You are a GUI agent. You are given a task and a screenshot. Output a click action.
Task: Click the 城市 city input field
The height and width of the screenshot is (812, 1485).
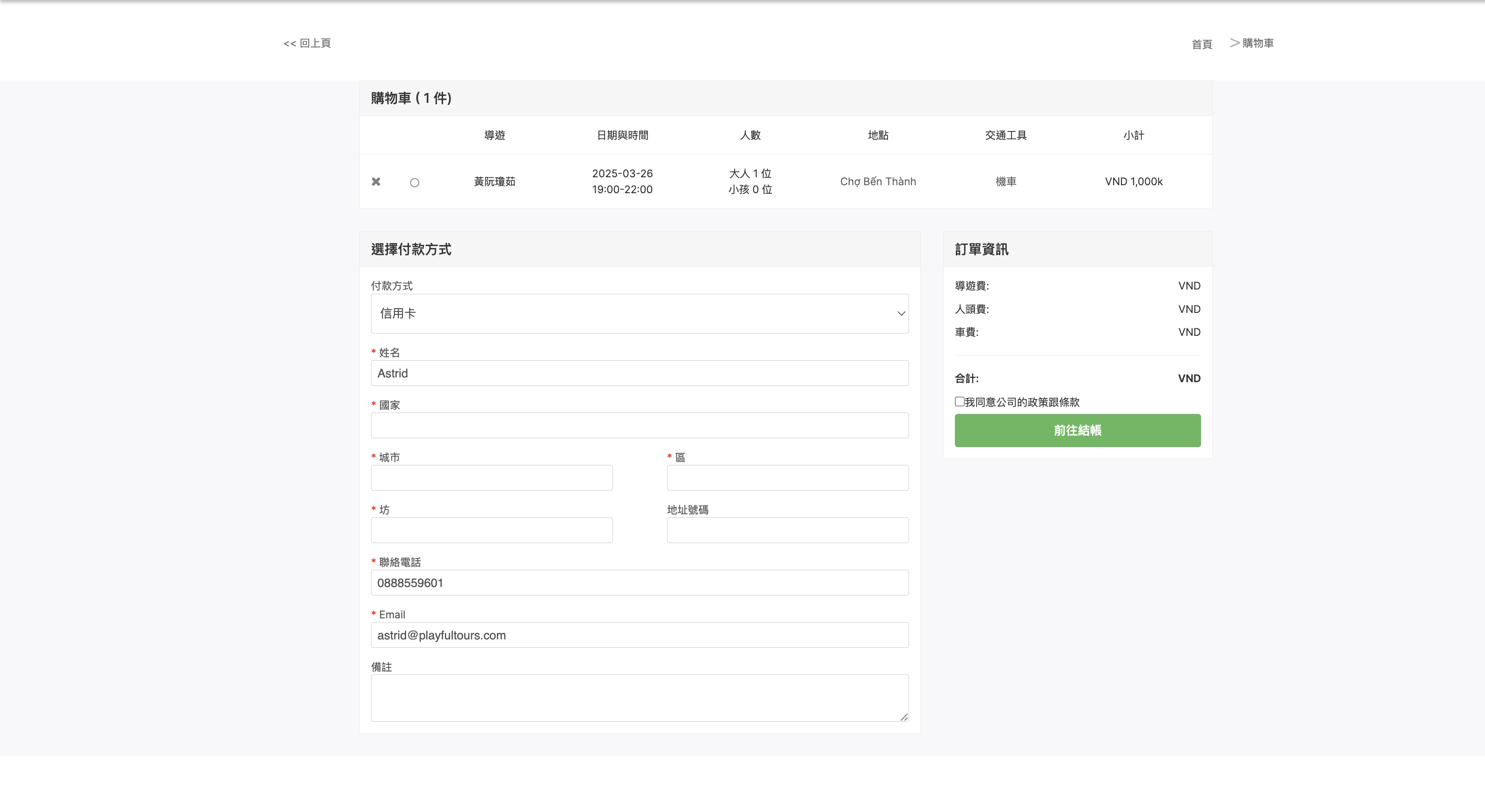tap(491, 478)
